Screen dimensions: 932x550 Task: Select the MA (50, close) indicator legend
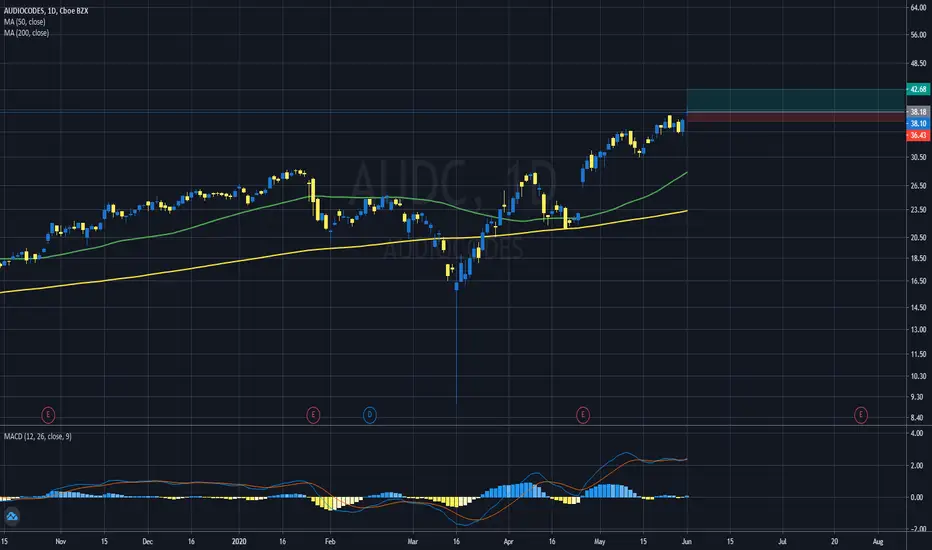pos(24,22)
